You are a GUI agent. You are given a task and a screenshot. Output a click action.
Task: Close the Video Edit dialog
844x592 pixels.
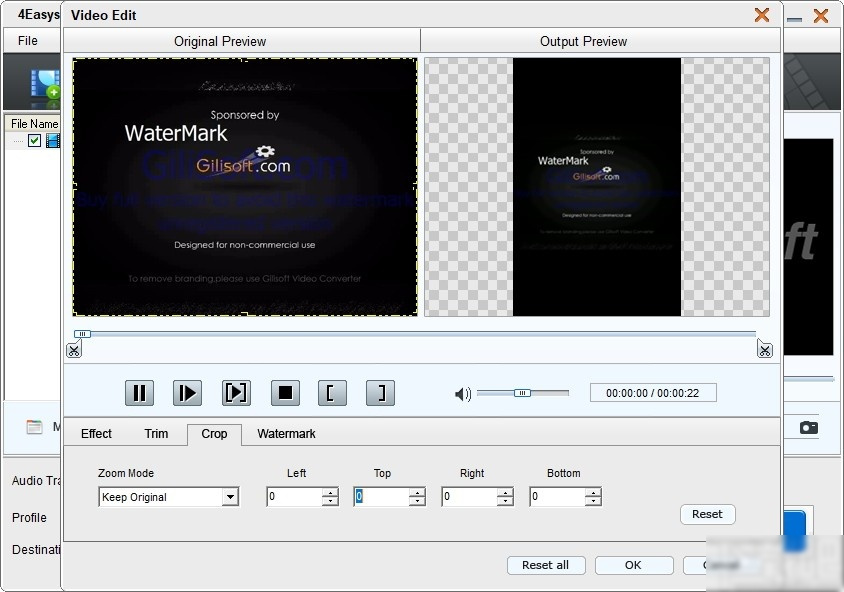click(762, 15)
